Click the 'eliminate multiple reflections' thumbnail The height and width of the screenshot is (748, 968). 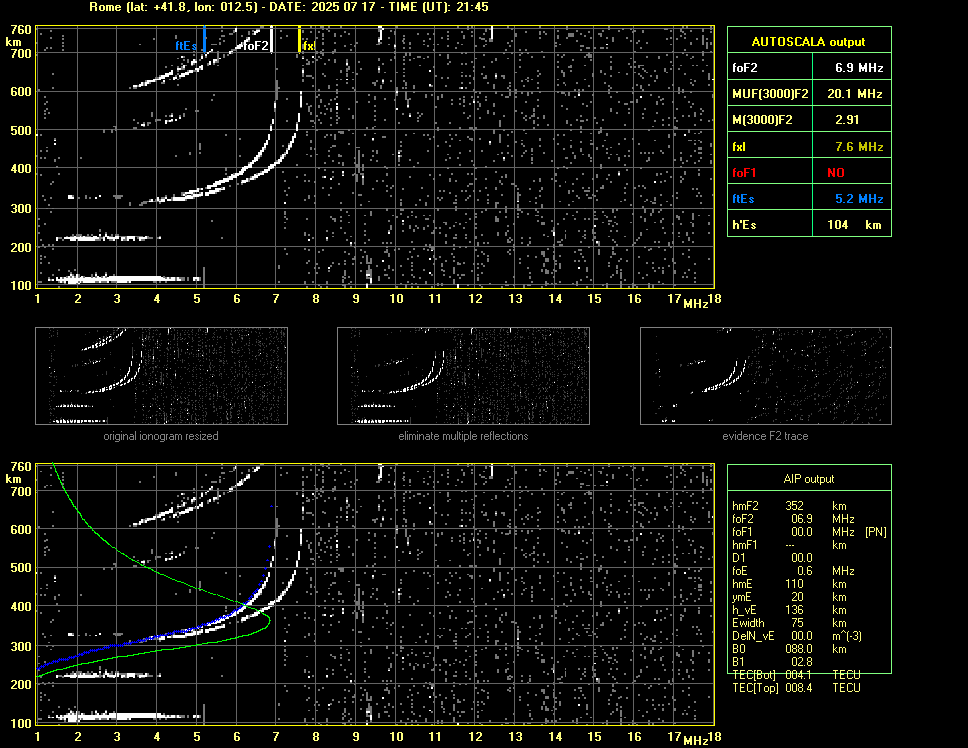(463, 376)
